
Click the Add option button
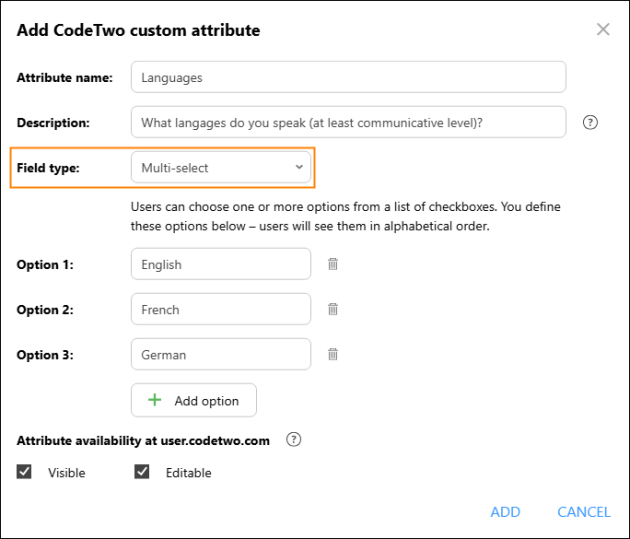pos(194,400)
